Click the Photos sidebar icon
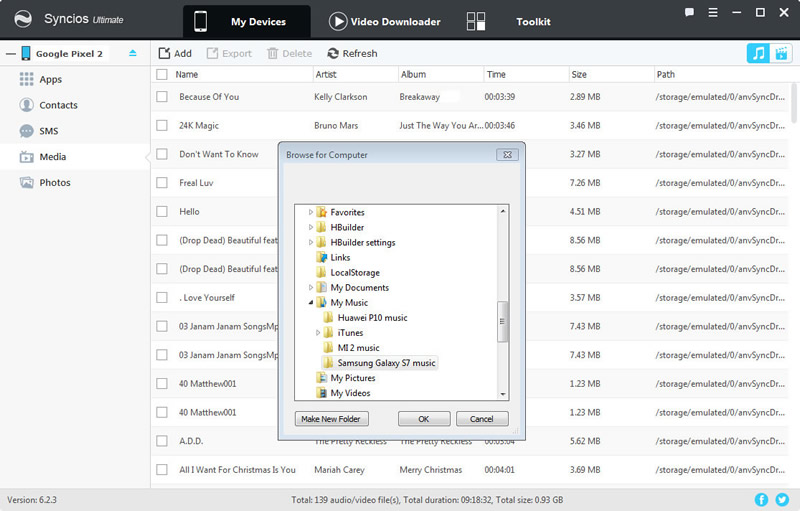 [27, 182]
